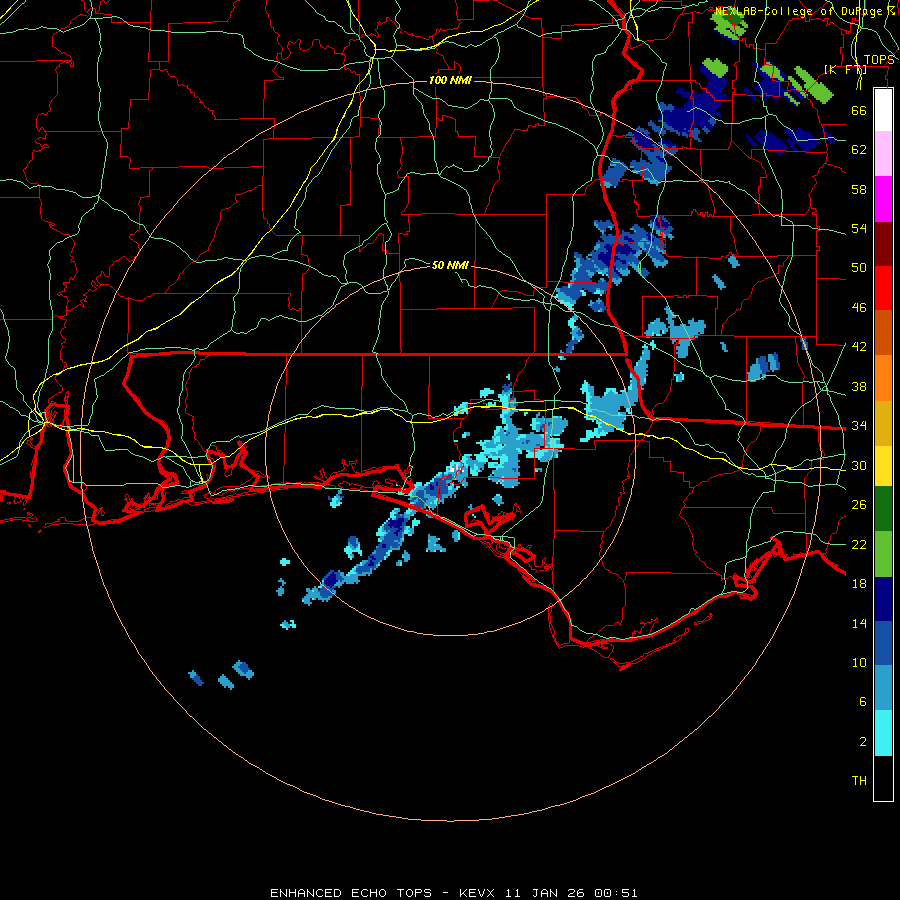This screenshot has height=900, width=900.
Task: Pick the lighter orange legend swatch
Action: coord(883,378)
